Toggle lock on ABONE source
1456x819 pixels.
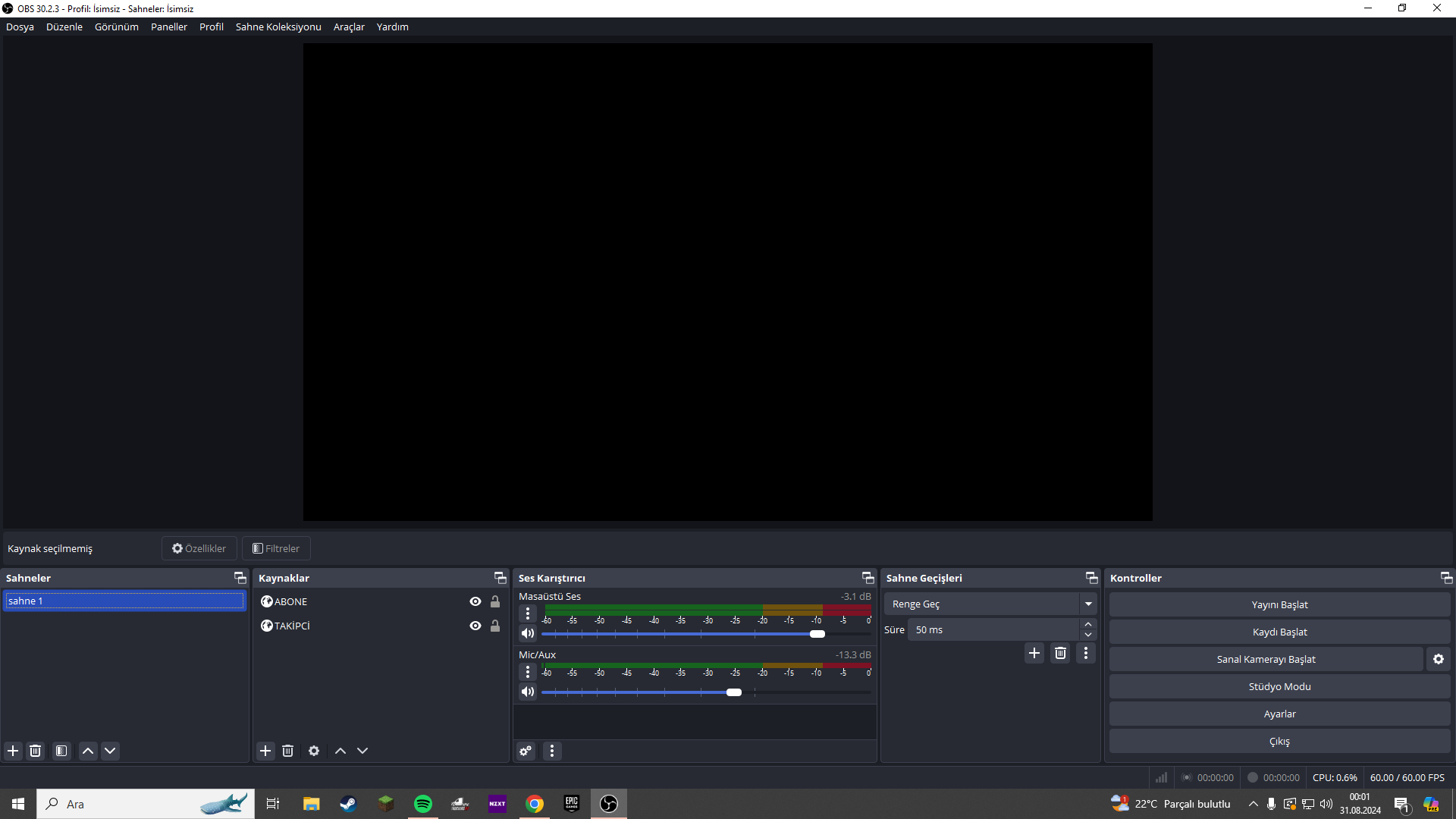click(495, 601)
